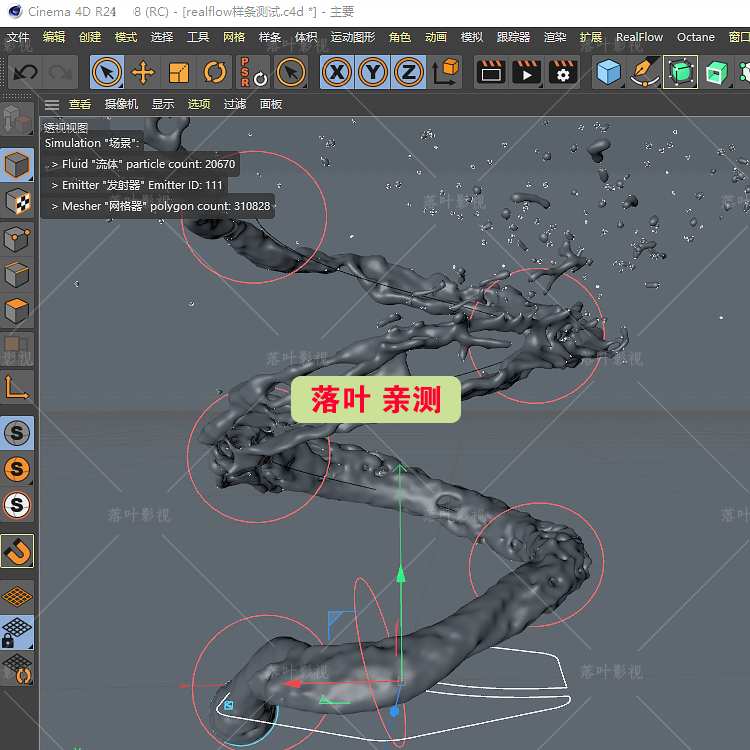Open the 创建 menu
750x750 pixels.
pyautogui.click(x=90, y=37)
